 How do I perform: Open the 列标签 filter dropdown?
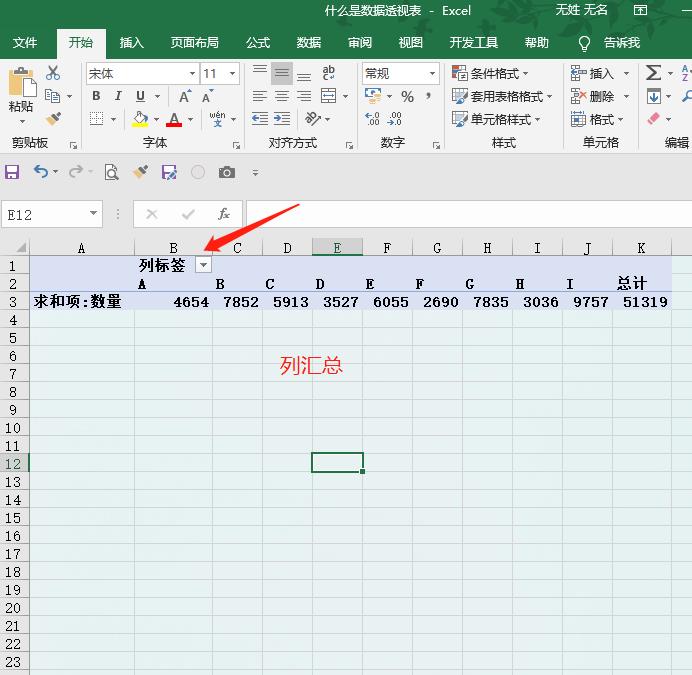203,265
